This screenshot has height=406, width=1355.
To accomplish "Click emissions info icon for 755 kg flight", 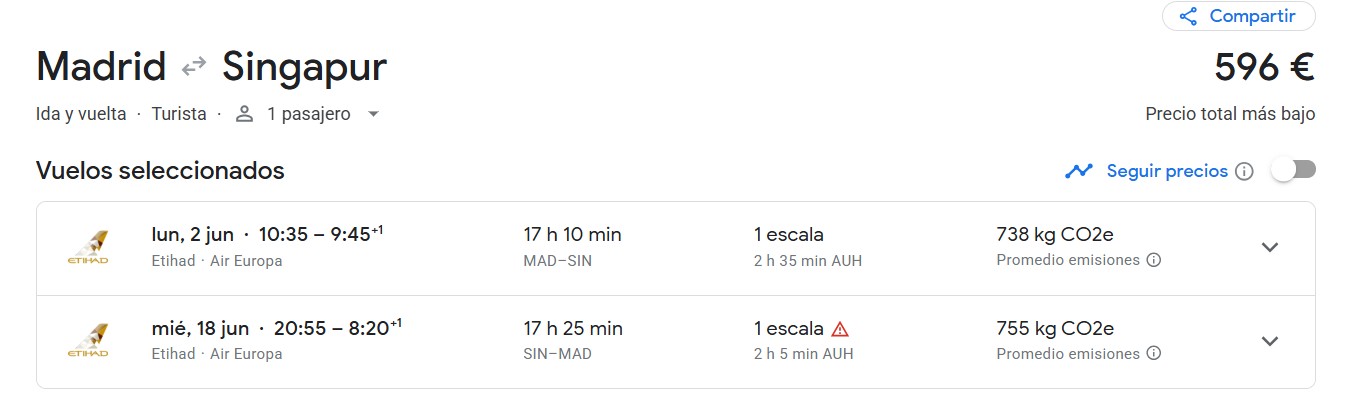I will (1153, 353).
